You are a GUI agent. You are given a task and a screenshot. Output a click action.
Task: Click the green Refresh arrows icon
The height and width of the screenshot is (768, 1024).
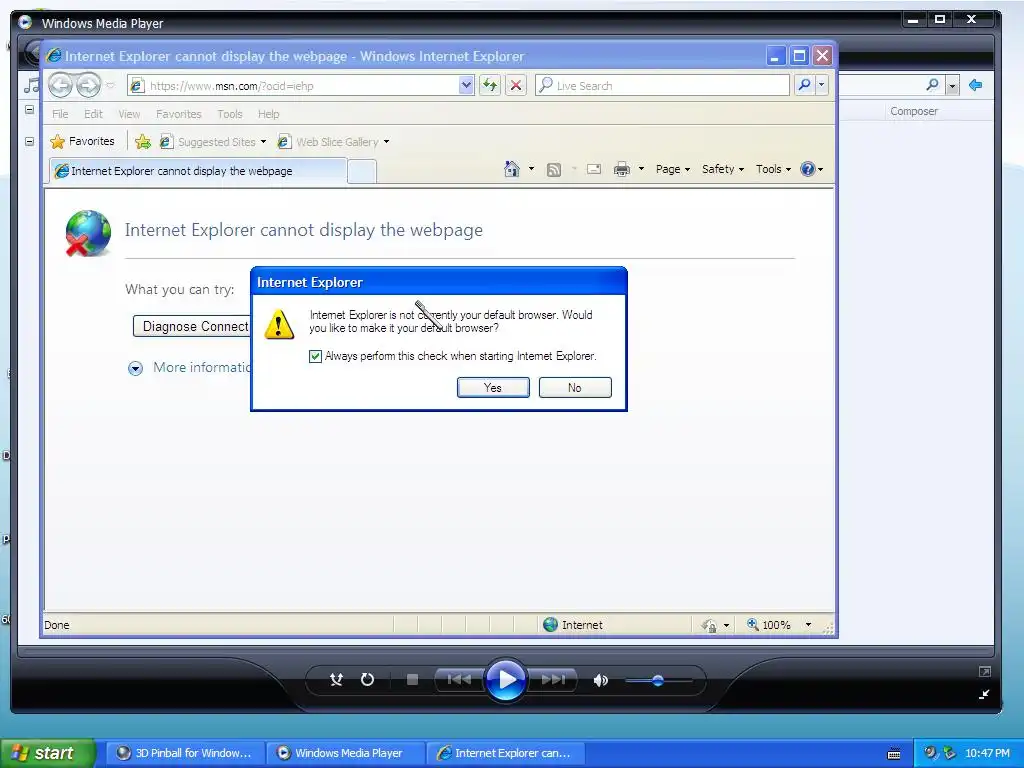[x=490, y=85]
